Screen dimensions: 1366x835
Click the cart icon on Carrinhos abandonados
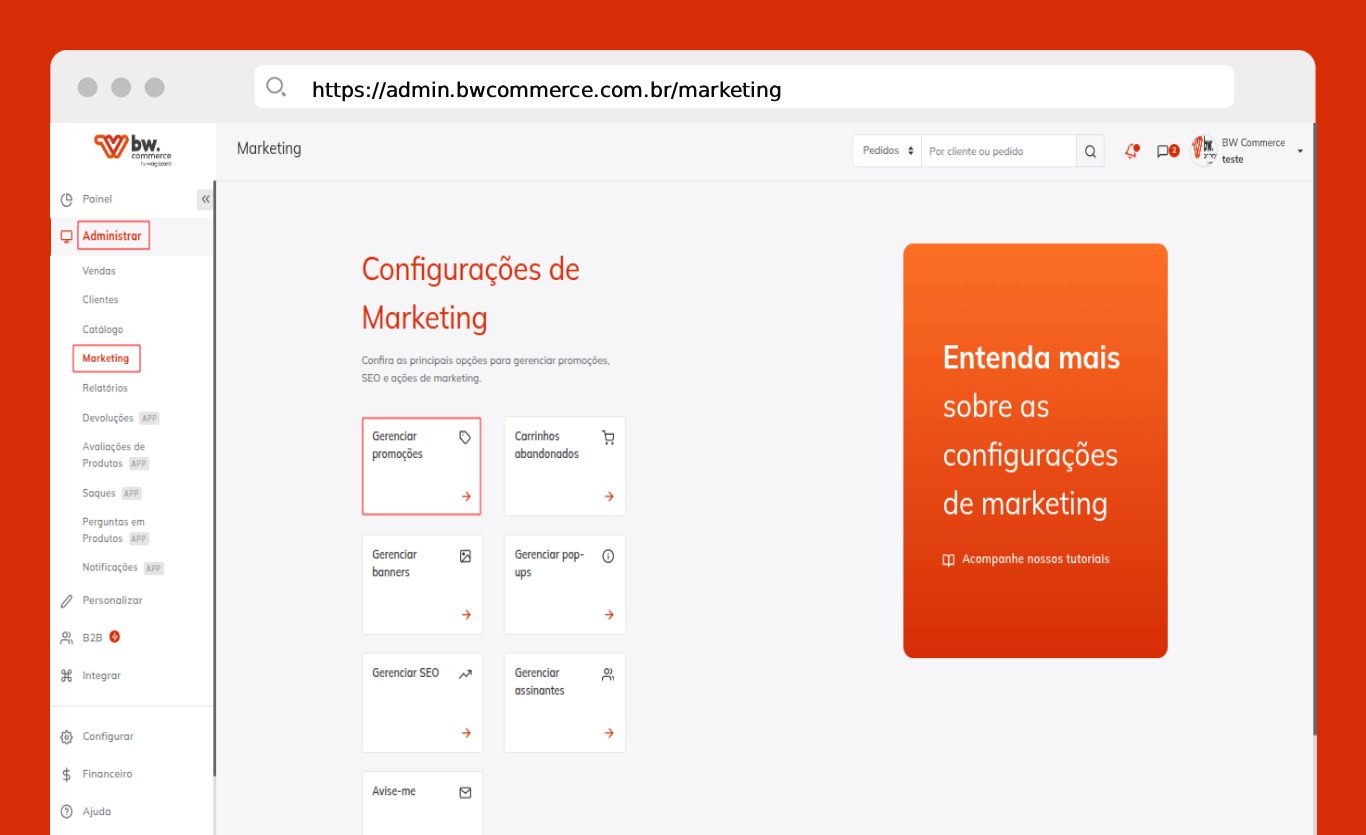tap(608, 437)
